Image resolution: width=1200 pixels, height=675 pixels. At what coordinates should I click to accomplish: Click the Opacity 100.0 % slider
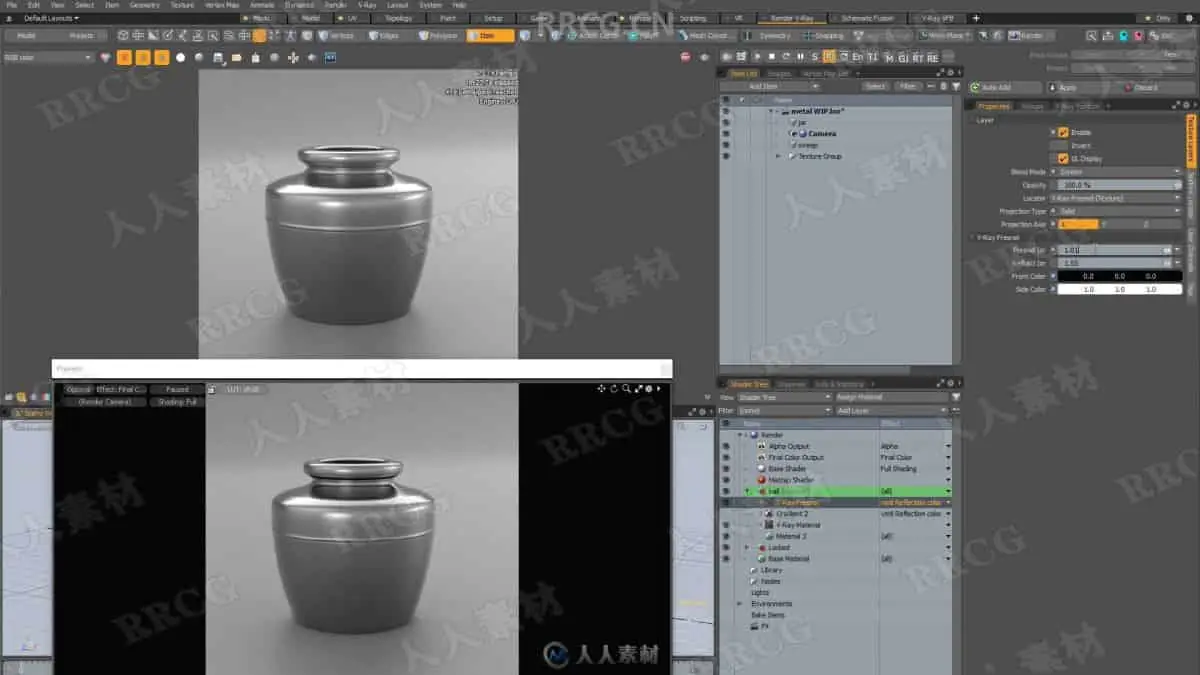pos(1119,185)
